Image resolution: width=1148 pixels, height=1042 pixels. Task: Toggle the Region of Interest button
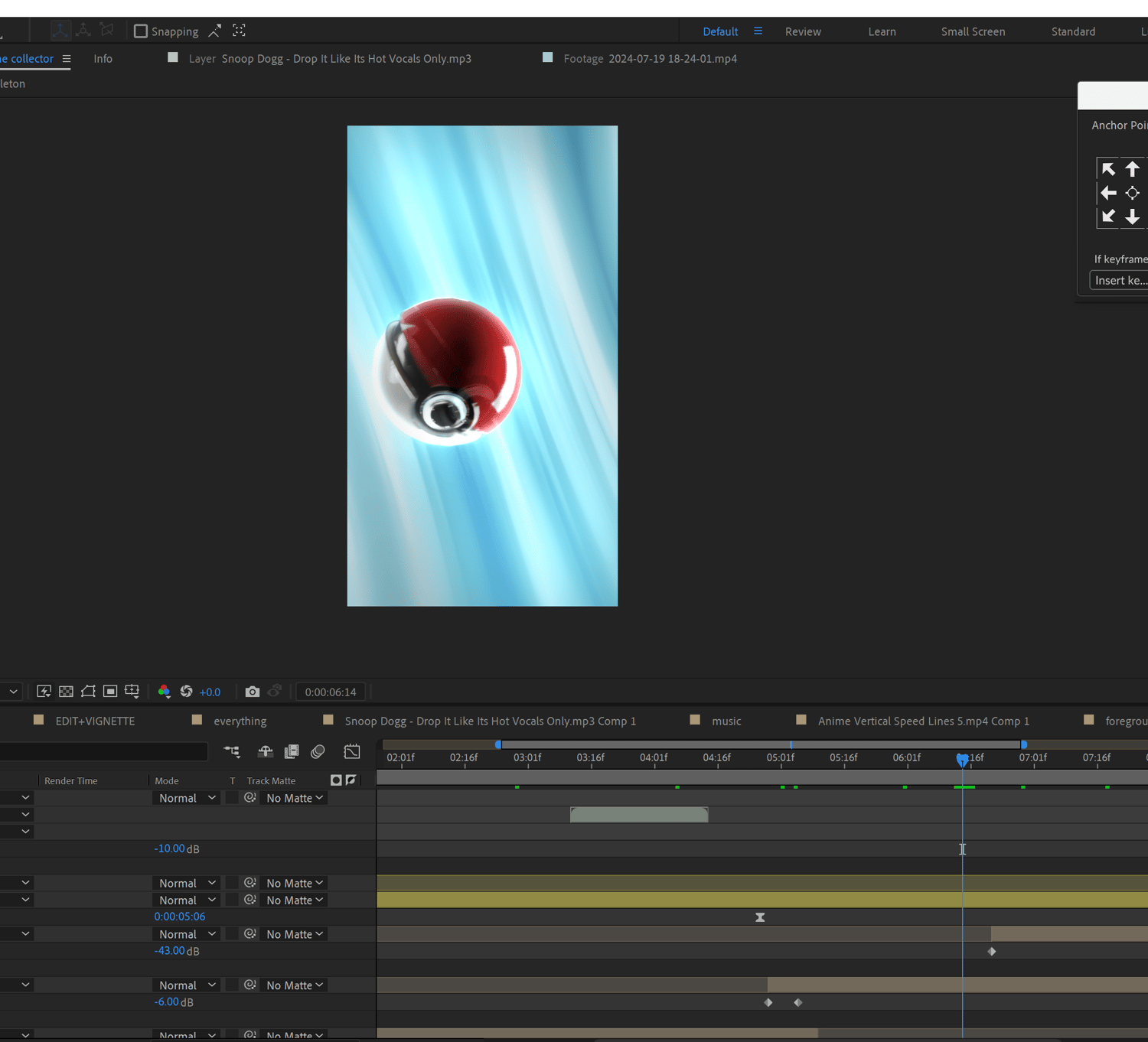pyautogui.click(x=110, y=692)
